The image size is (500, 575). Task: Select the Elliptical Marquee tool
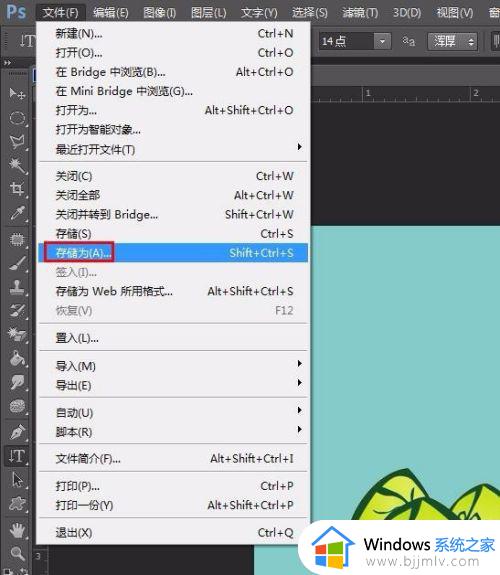click(17, 118)
